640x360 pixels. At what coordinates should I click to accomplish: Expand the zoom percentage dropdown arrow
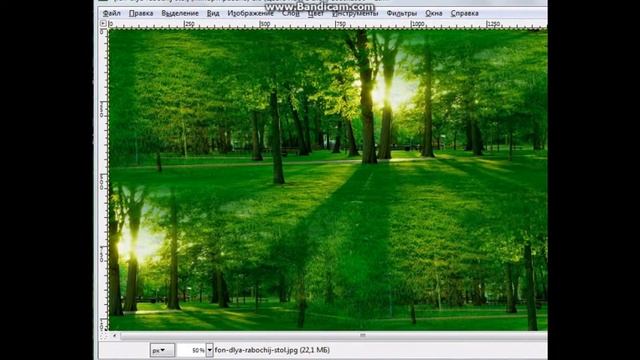click(209, 350)
